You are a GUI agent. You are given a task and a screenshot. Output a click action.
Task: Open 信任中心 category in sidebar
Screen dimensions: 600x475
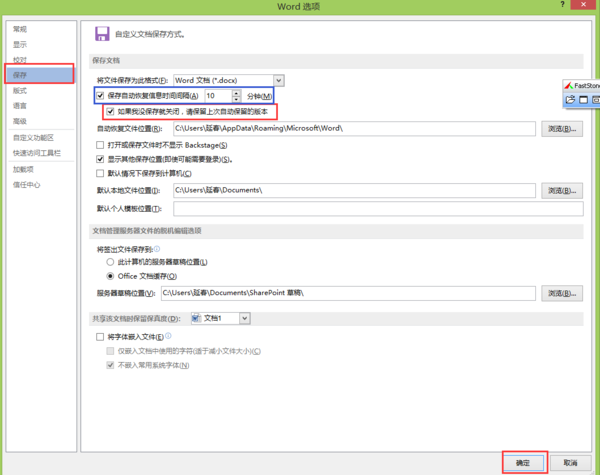(26, 185)
